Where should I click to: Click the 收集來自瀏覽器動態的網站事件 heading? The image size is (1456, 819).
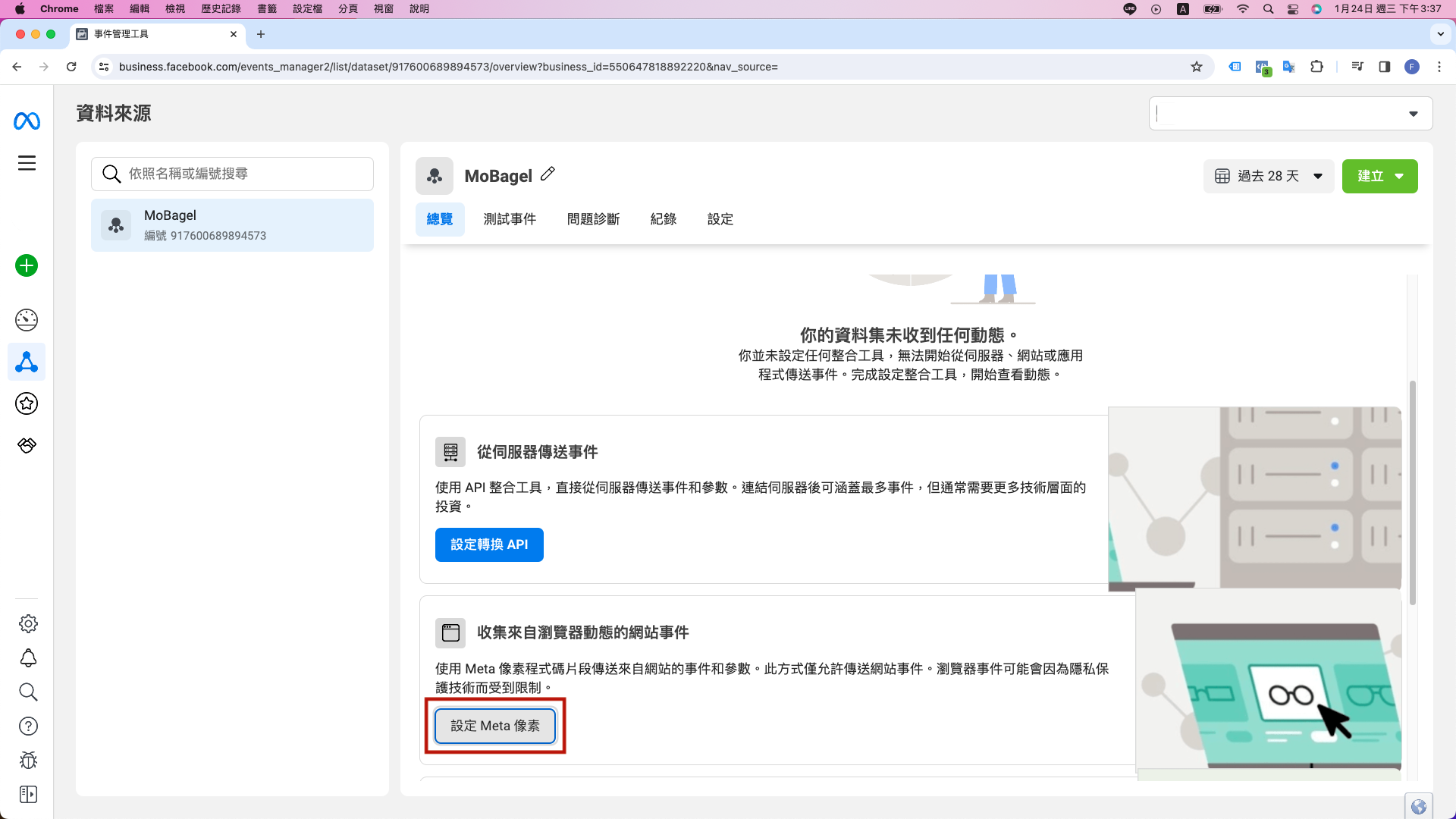click(582, 632)
